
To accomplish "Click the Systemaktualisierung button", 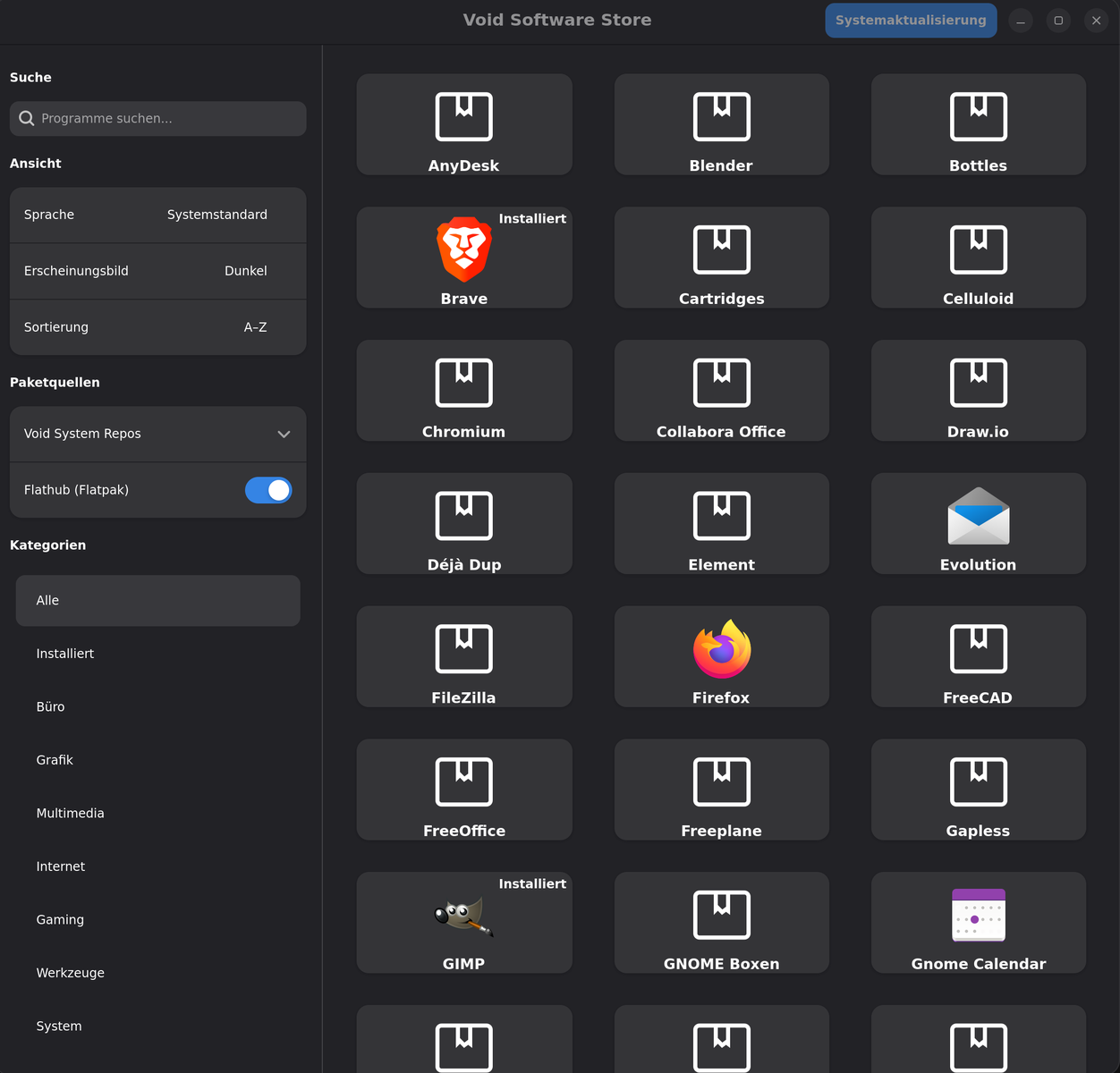I will click(910, 21).
